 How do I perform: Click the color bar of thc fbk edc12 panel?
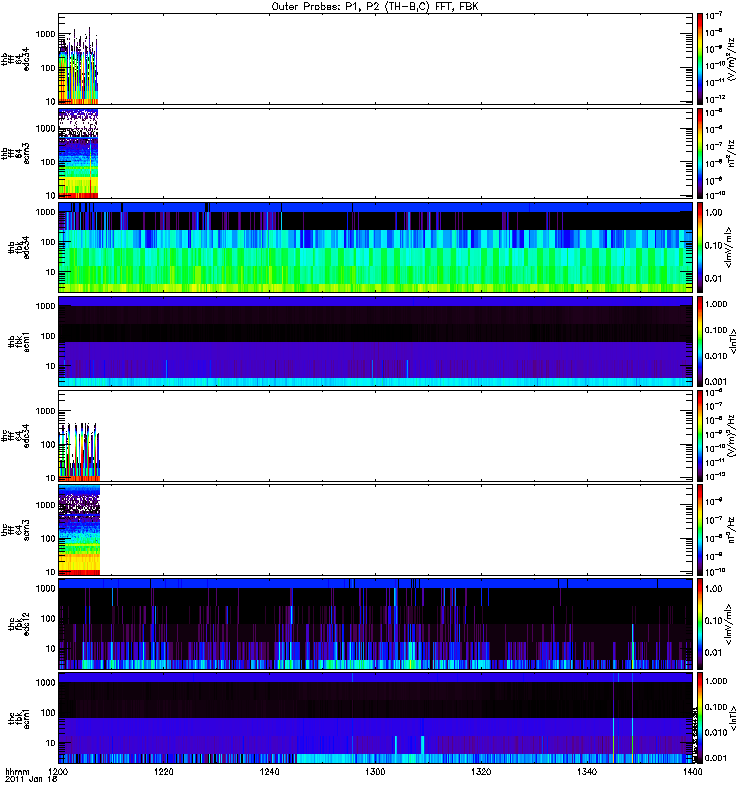(x=700, y=624)
